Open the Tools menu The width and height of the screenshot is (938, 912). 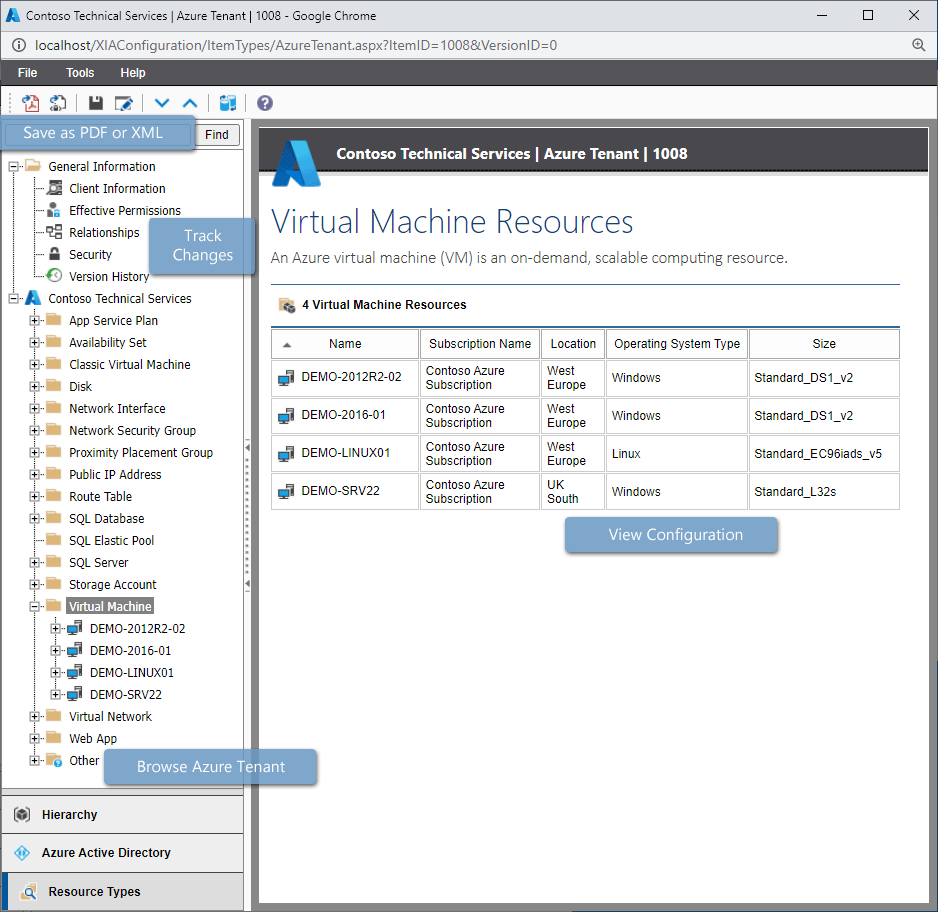point(80,72)
